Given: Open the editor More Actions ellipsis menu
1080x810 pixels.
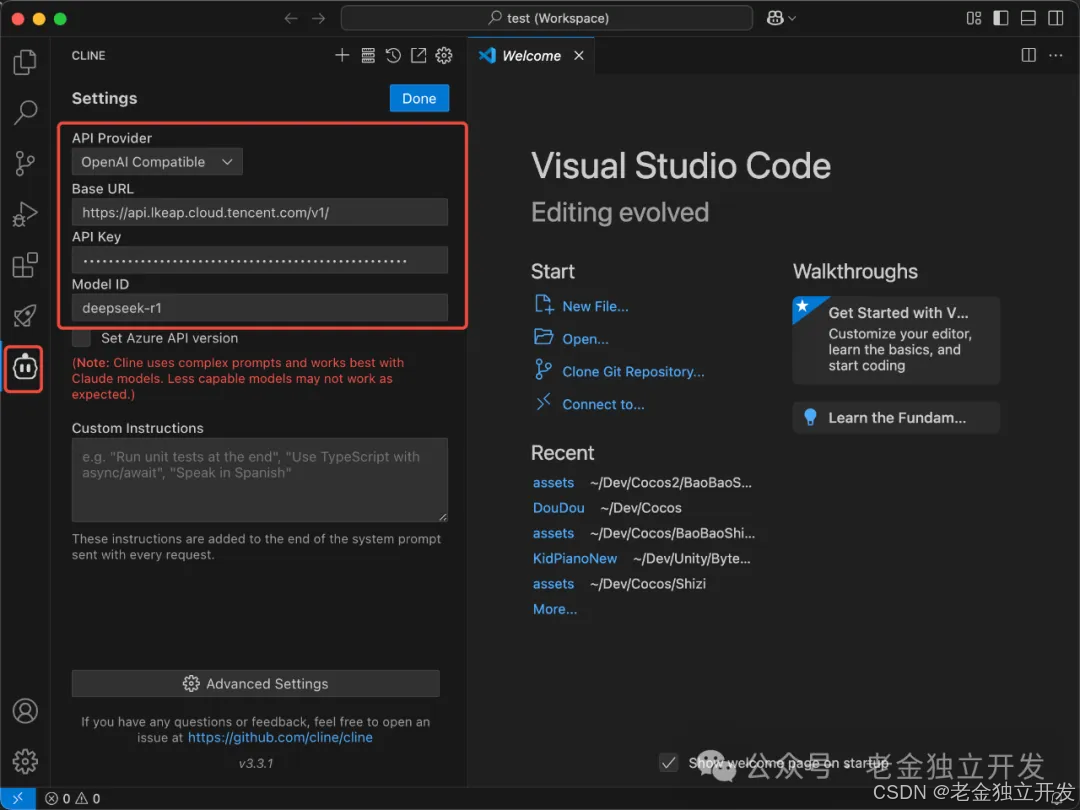Looking at the screenshot, I should [1055, 55].
